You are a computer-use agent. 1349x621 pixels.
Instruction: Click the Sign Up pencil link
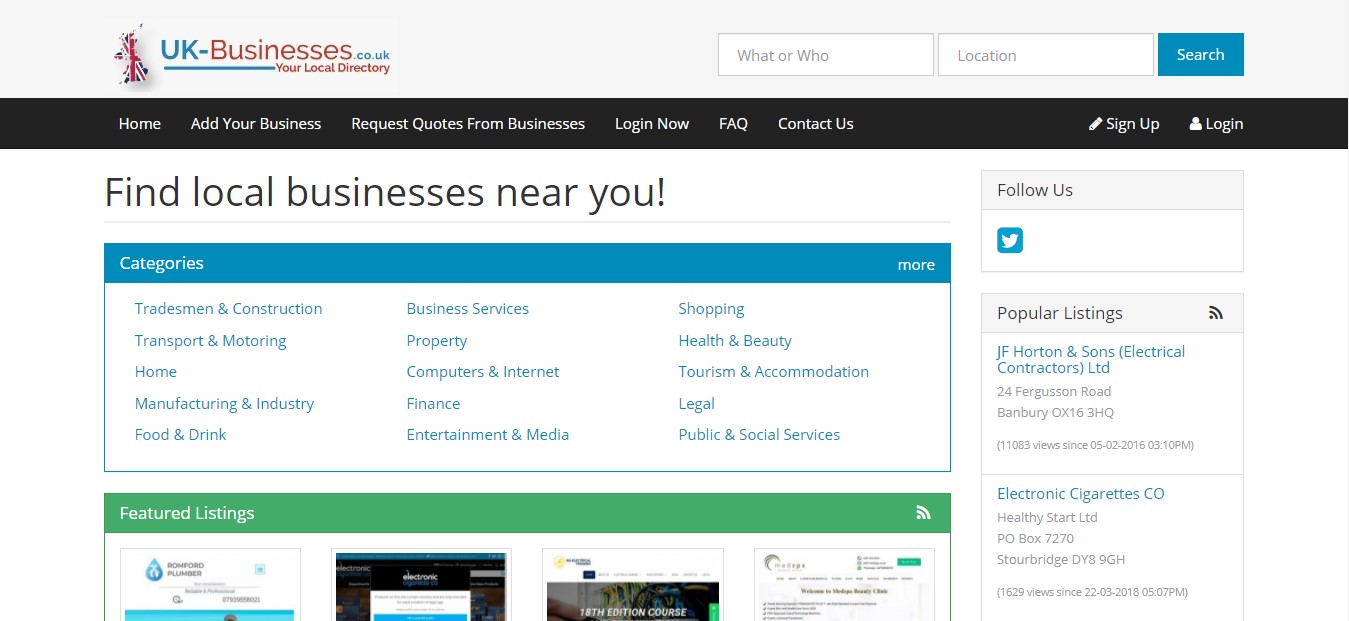coord(1124,124)
